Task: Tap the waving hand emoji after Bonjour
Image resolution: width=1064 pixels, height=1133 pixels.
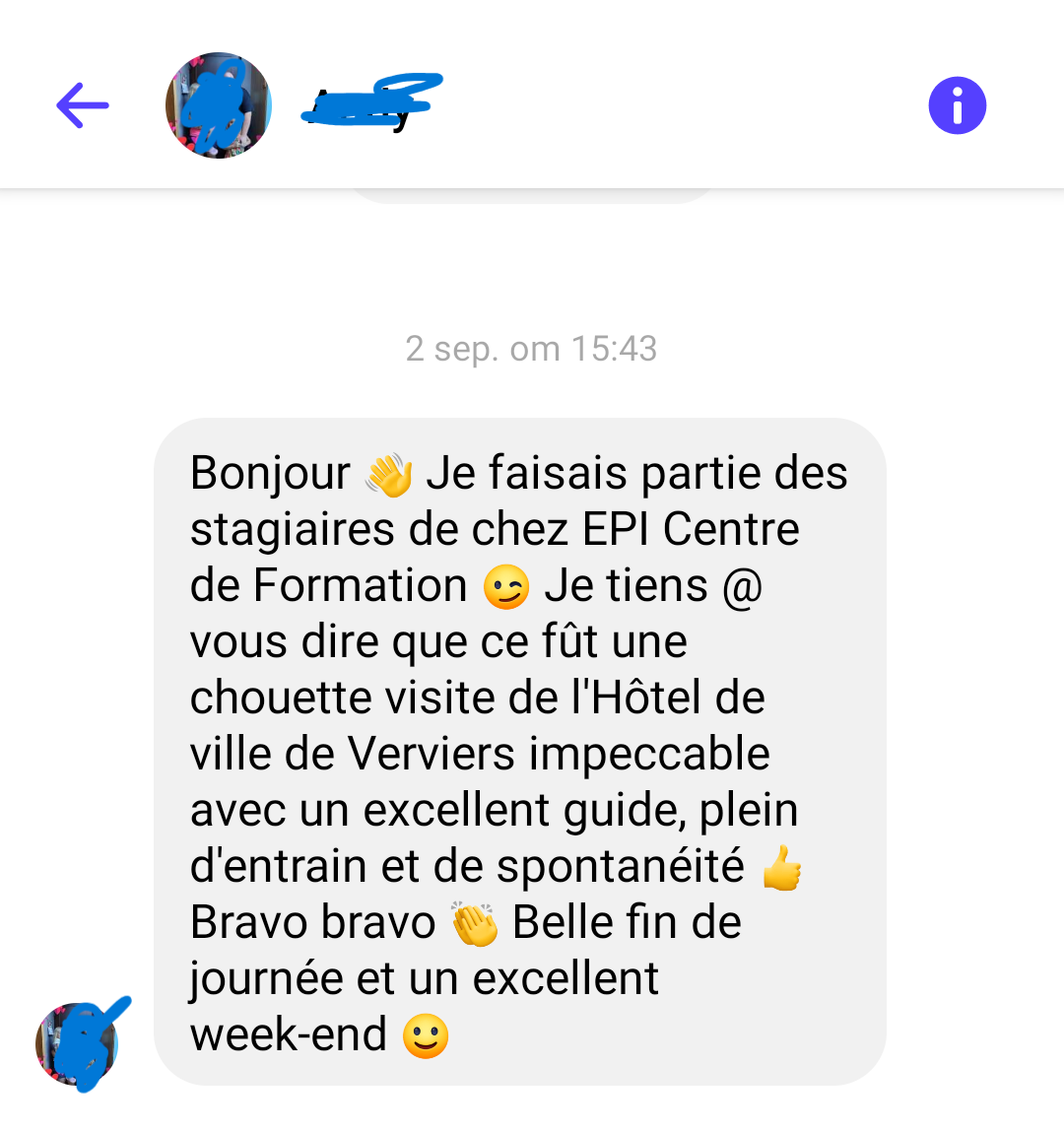Action: coord(388,475)
